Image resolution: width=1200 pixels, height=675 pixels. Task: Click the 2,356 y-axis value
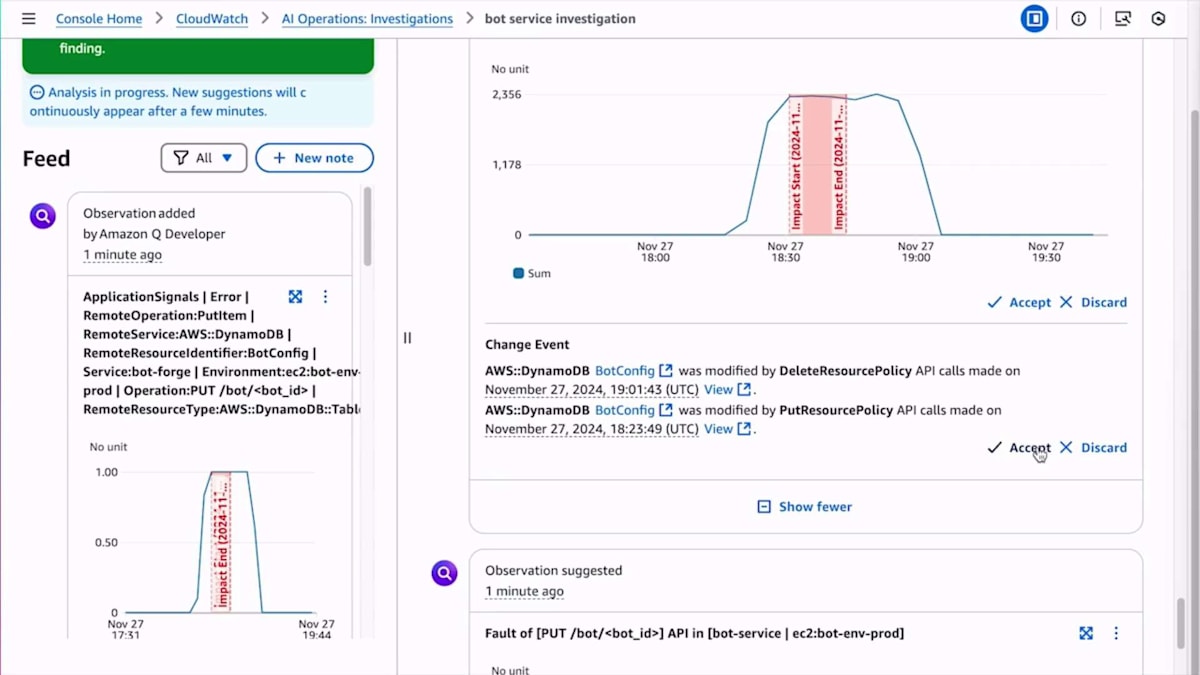(507, 94)
